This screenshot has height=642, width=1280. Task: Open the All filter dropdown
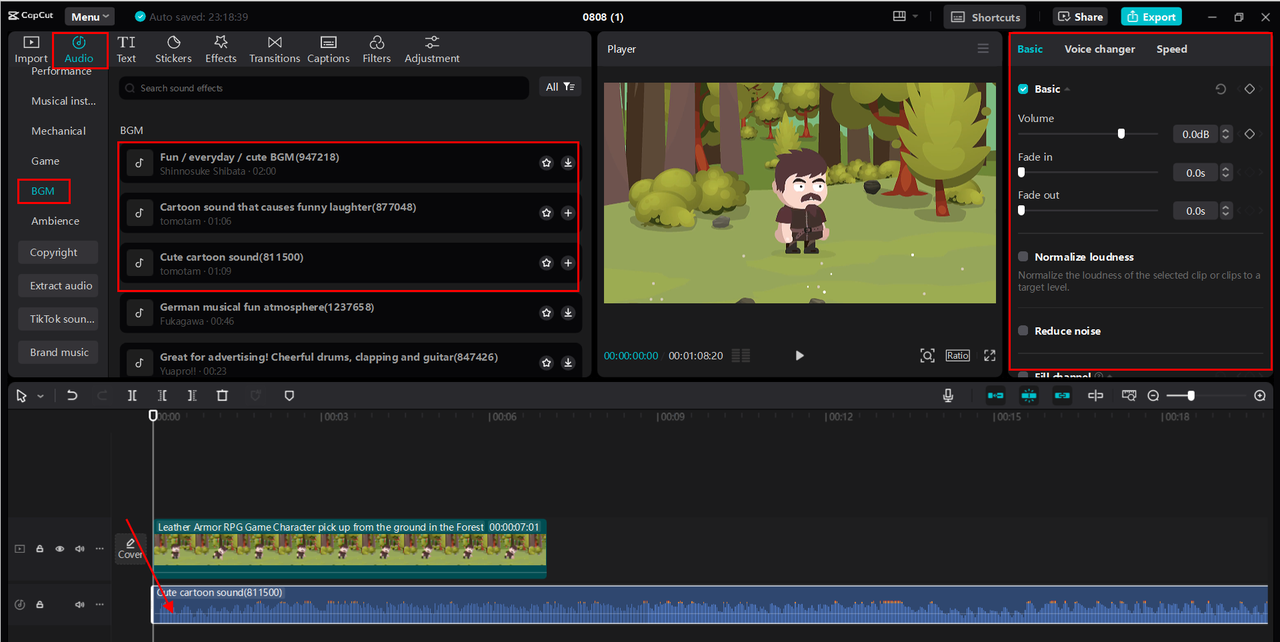(559, 87)
